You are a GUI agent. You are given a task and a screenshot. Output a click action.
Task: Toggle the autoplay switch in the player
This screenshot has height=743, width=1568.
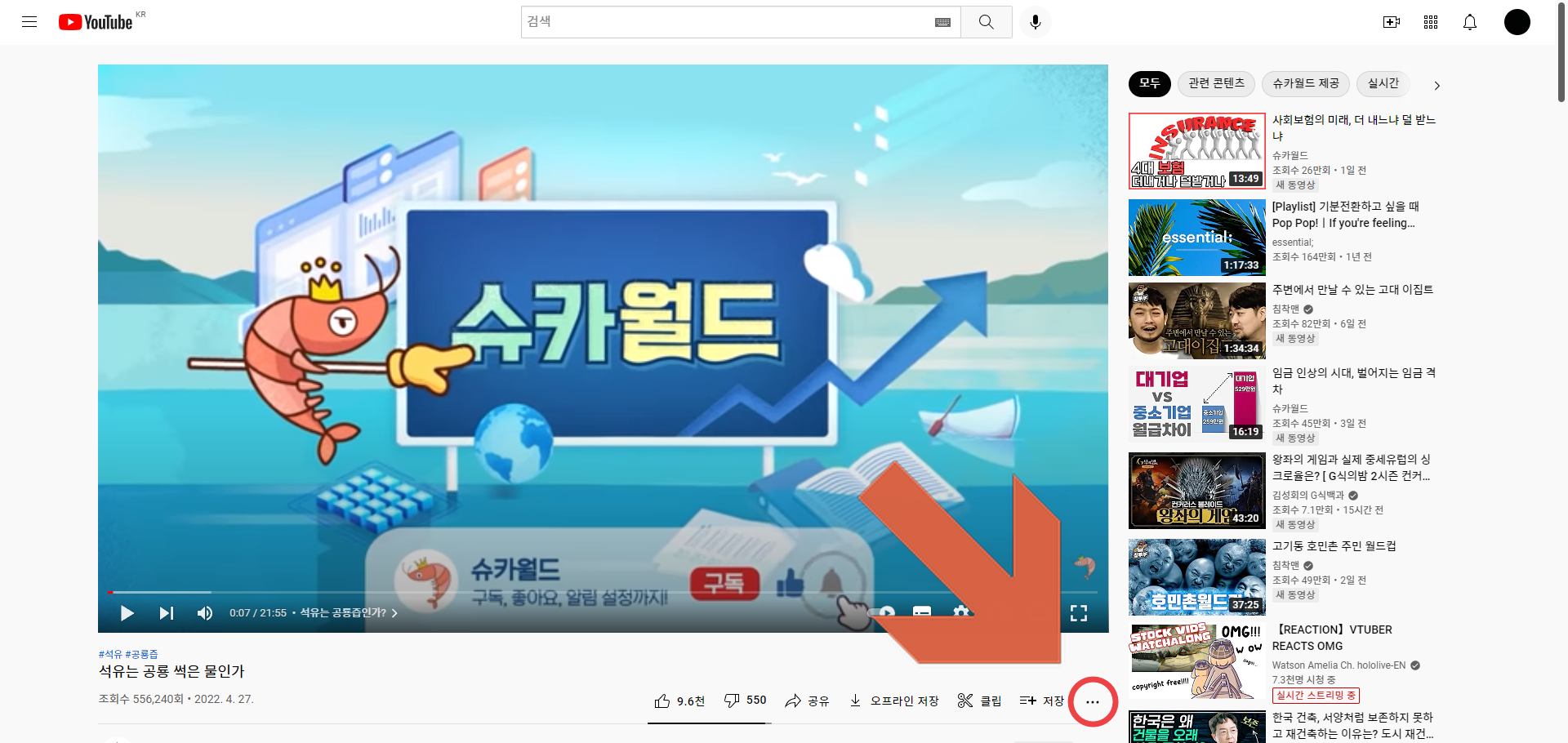(x=883, y=612)
